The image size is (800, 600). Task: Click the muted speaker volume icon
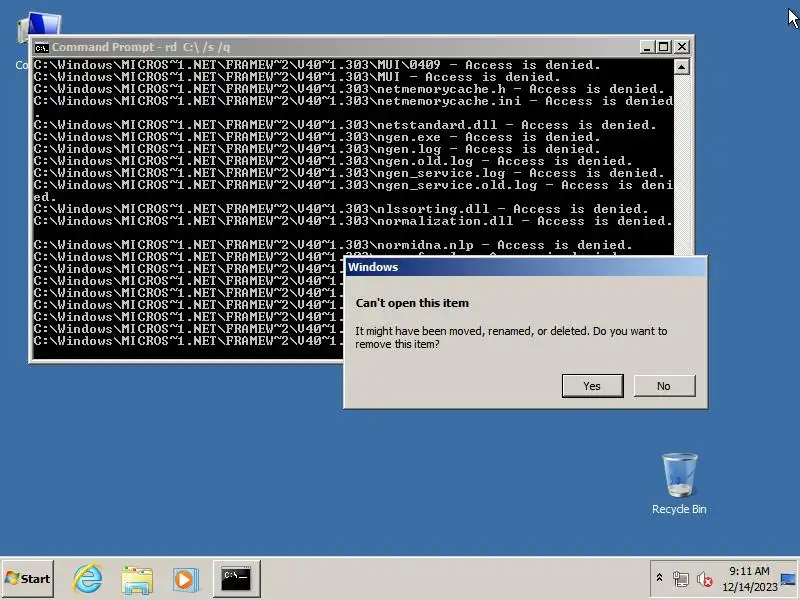pyautogui.click(x=705, y=579)
